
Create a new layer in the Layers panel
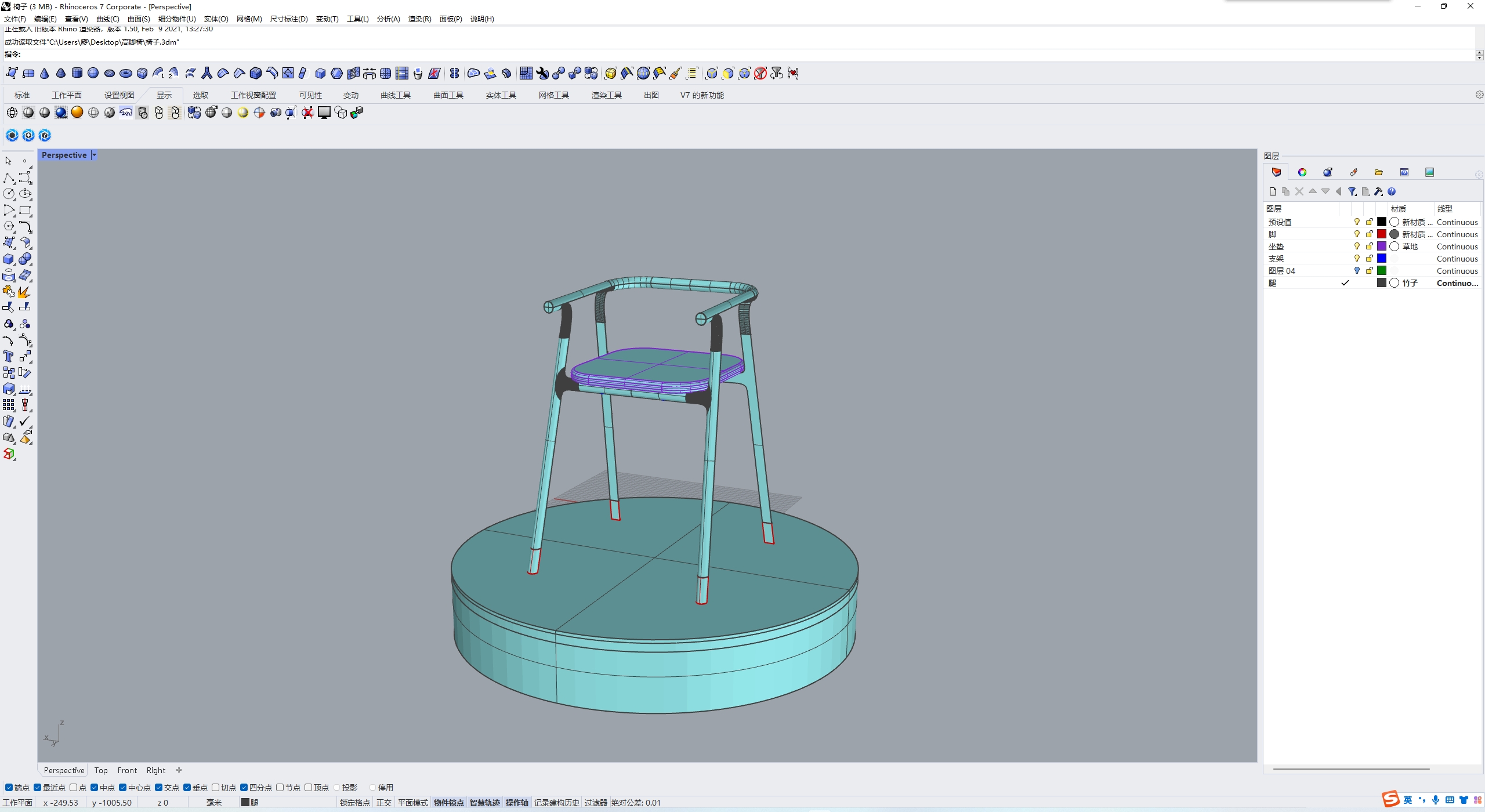tap(1273, 191)
